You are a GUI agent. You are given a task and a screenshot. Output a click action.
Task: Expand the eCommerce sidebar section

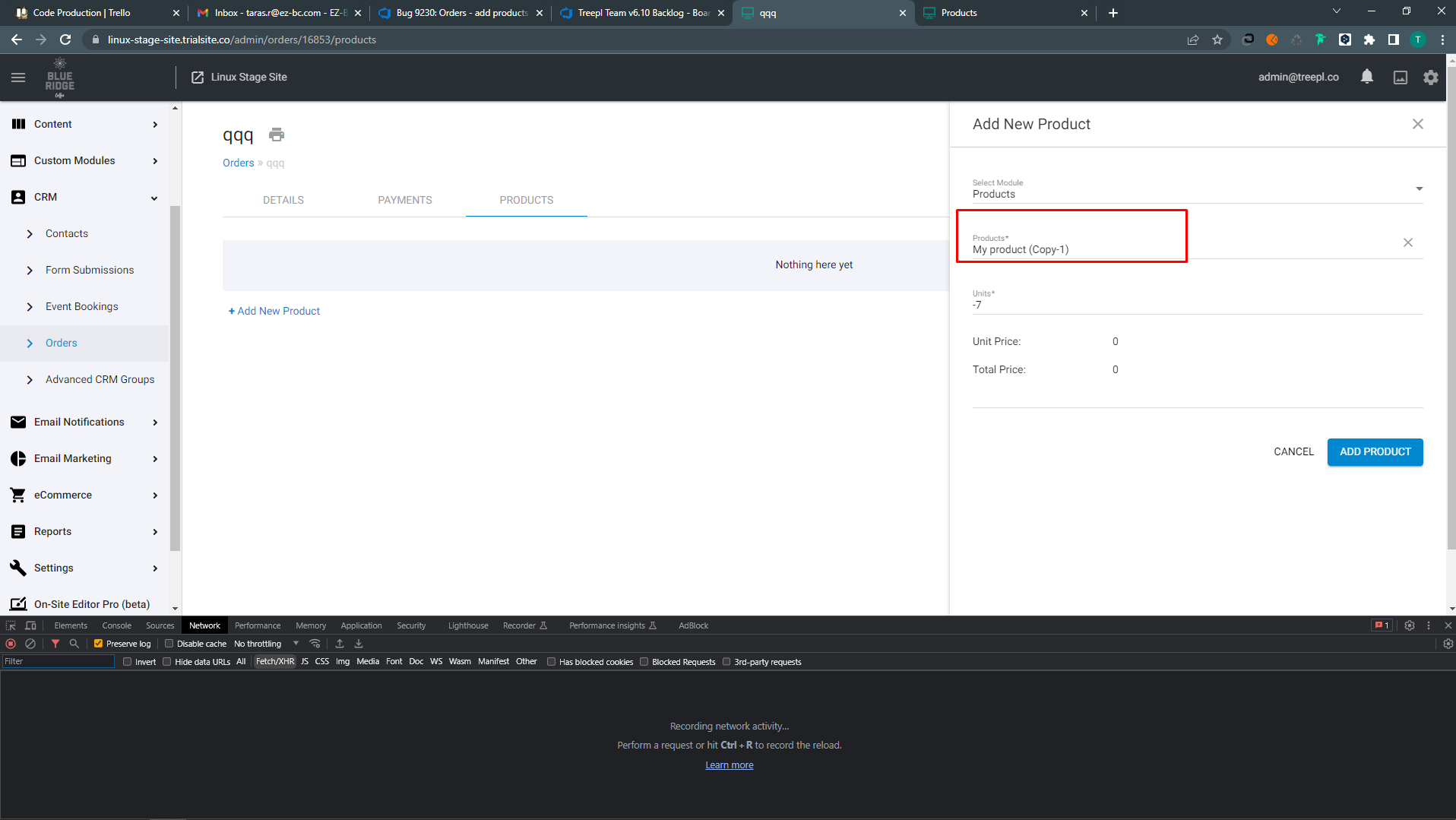84,495
